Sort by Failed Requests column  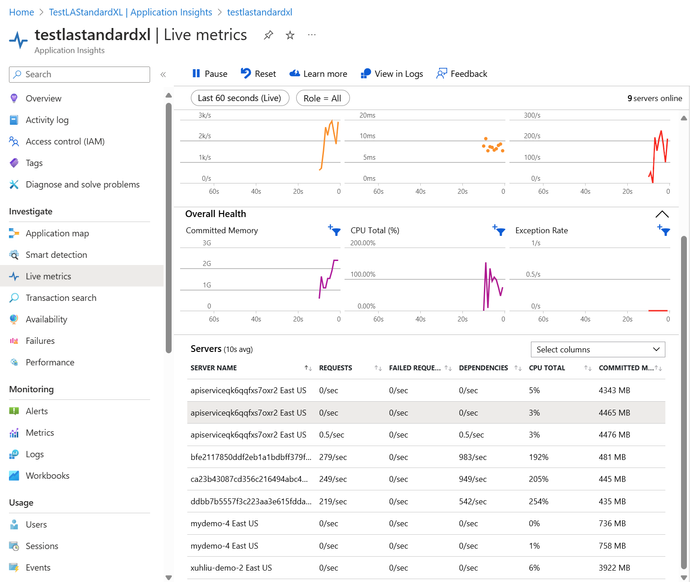coord(448,368)
